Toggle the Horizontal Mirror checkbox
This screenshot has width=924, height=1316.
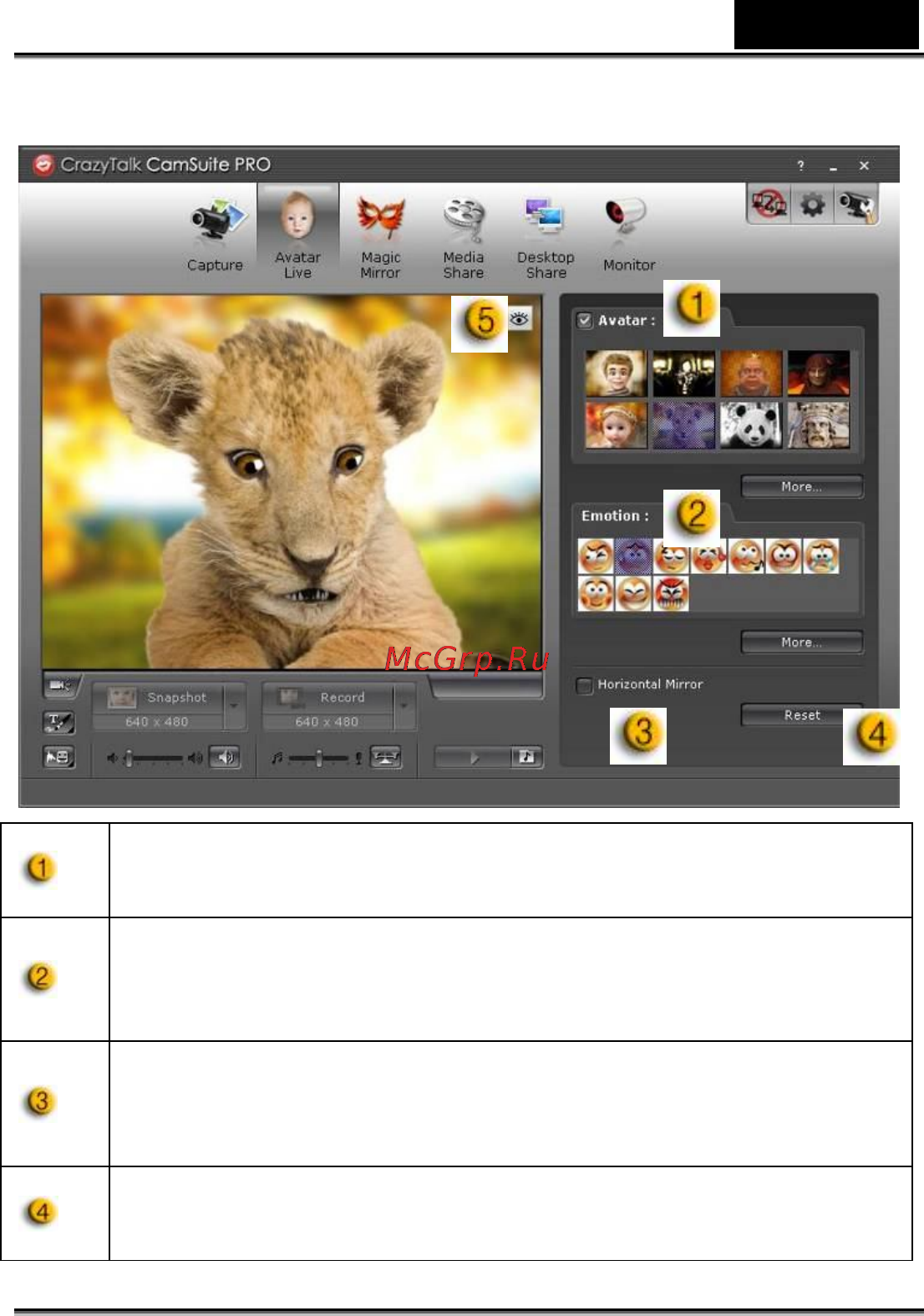(584, 685)
